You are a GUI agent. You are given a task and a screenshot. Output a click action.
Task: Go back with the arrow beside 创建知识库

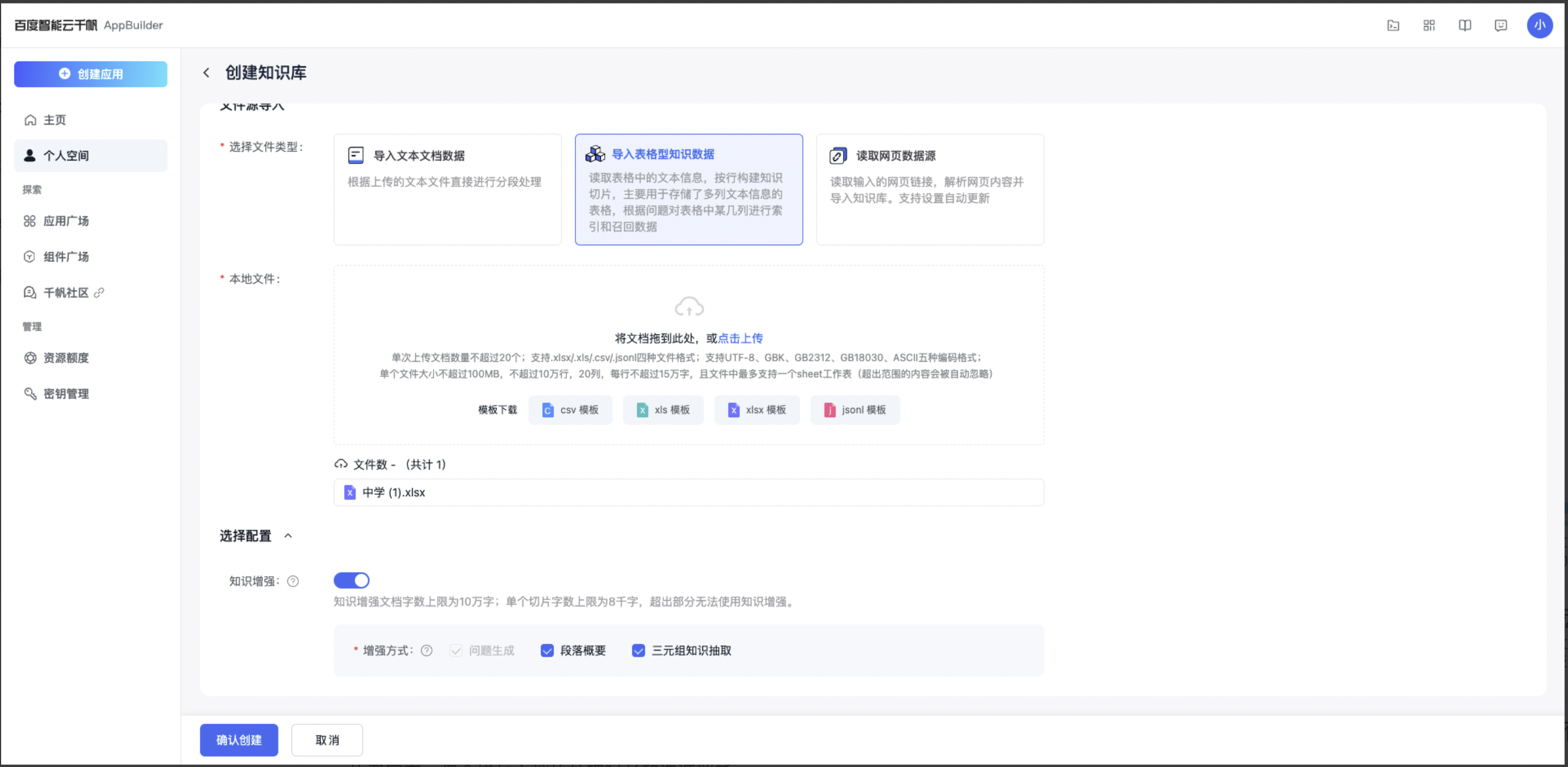pyautogui.click(x=206, y=73)
